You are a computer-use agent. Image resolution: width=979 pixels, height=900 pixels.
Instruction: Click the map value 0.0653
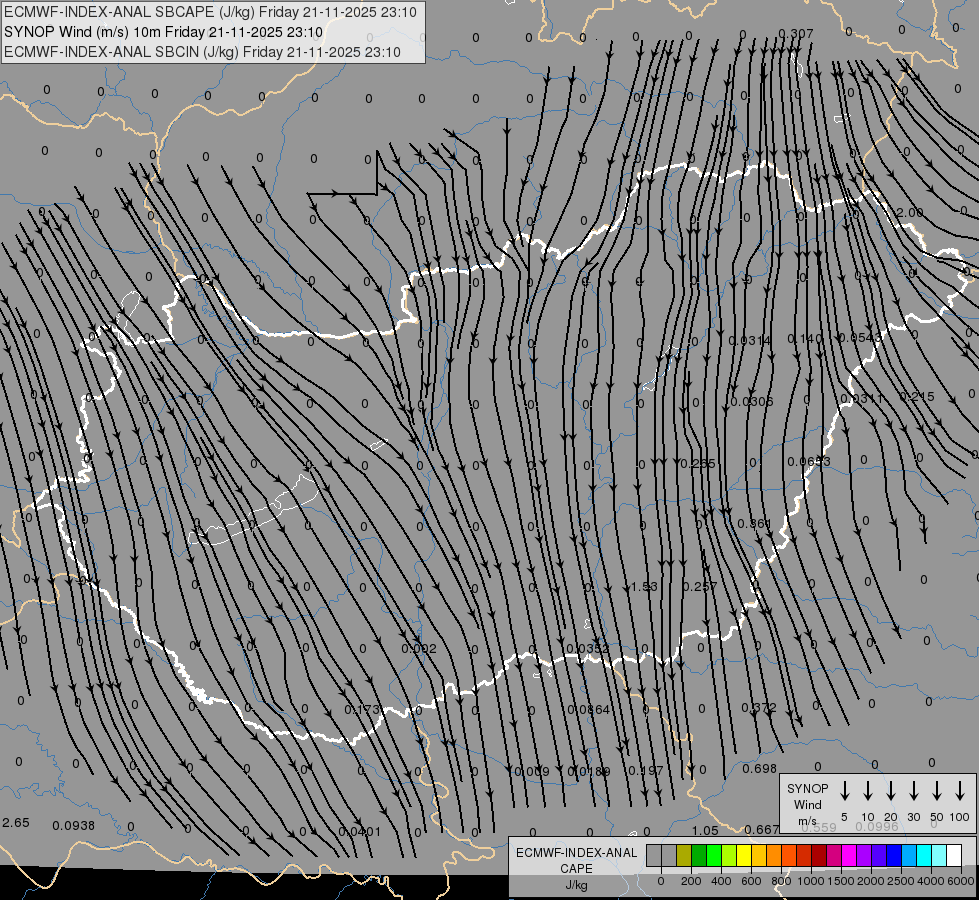point(809,462)
